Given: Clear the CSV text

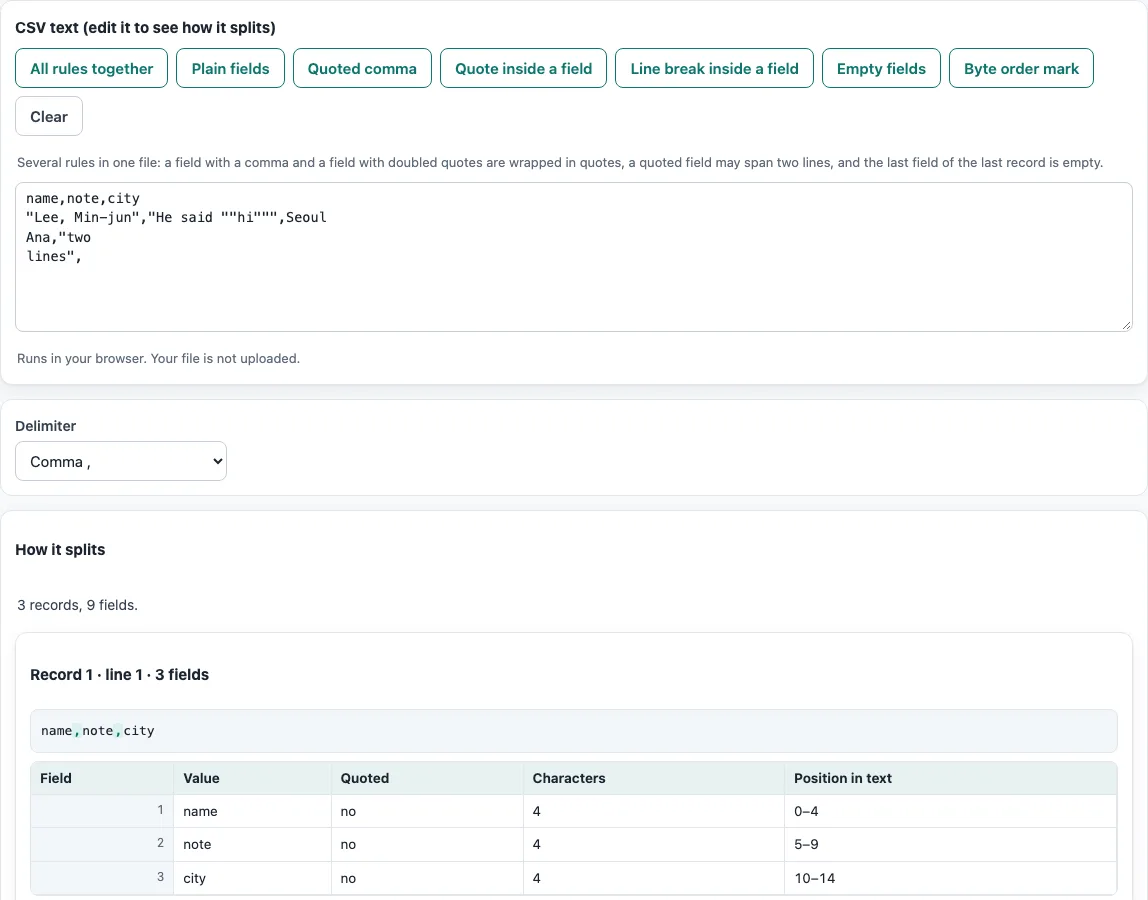Looking at the screenshot, I should 49,116.
